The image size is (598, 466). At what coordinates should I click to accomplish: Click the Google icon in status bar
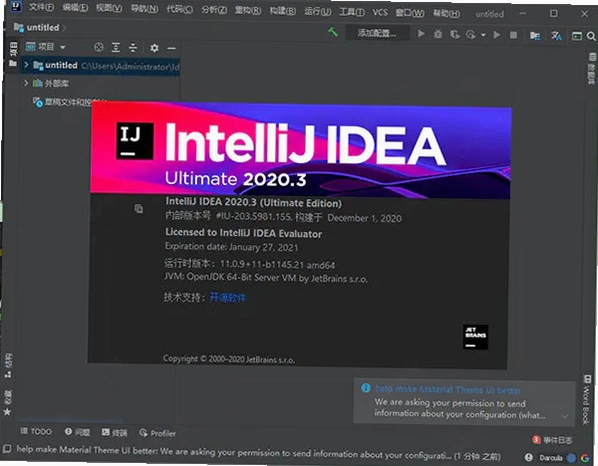tap(585, 458)
